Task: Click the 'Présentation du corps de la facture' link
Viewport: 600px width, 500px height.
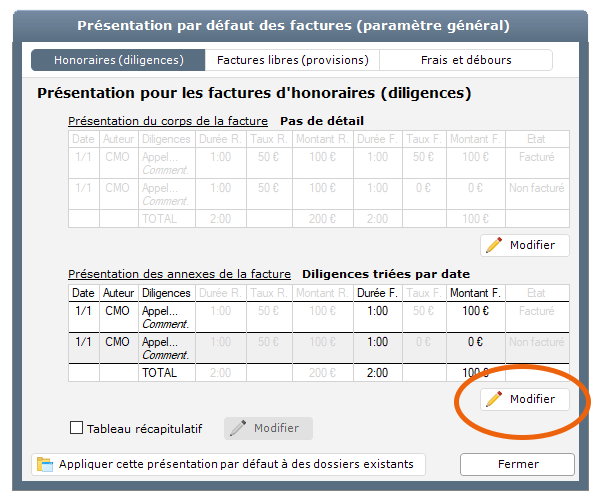Action: [x=168, y=121]
